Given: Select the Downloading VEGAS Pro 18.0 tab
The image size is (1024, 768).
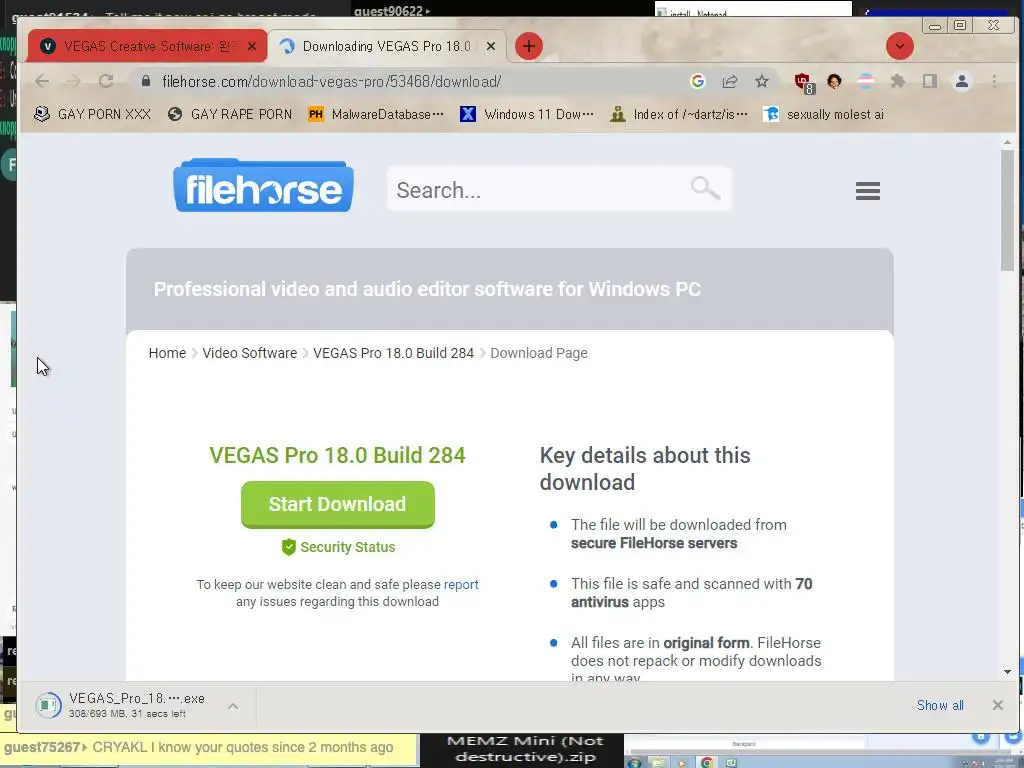Looking at the screenshot, I should point(386,46).
